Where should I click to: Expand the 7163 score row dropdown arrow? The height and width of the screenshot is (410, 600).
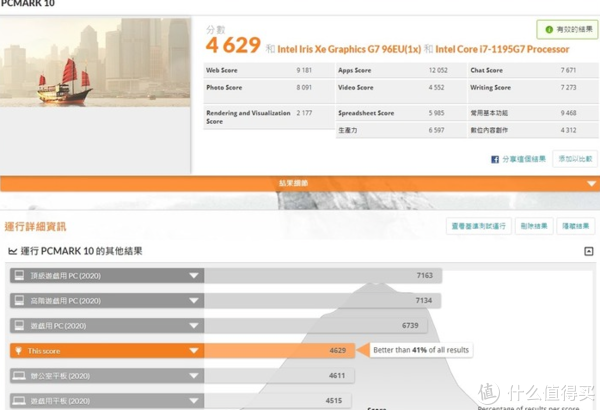[194, 276]
